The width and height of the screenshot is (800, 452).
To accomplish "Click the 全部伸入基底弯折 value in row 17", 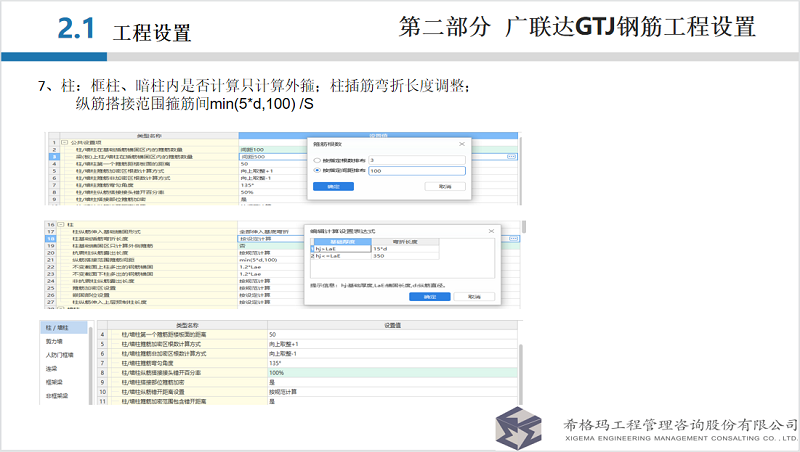I will coord(264,232).
